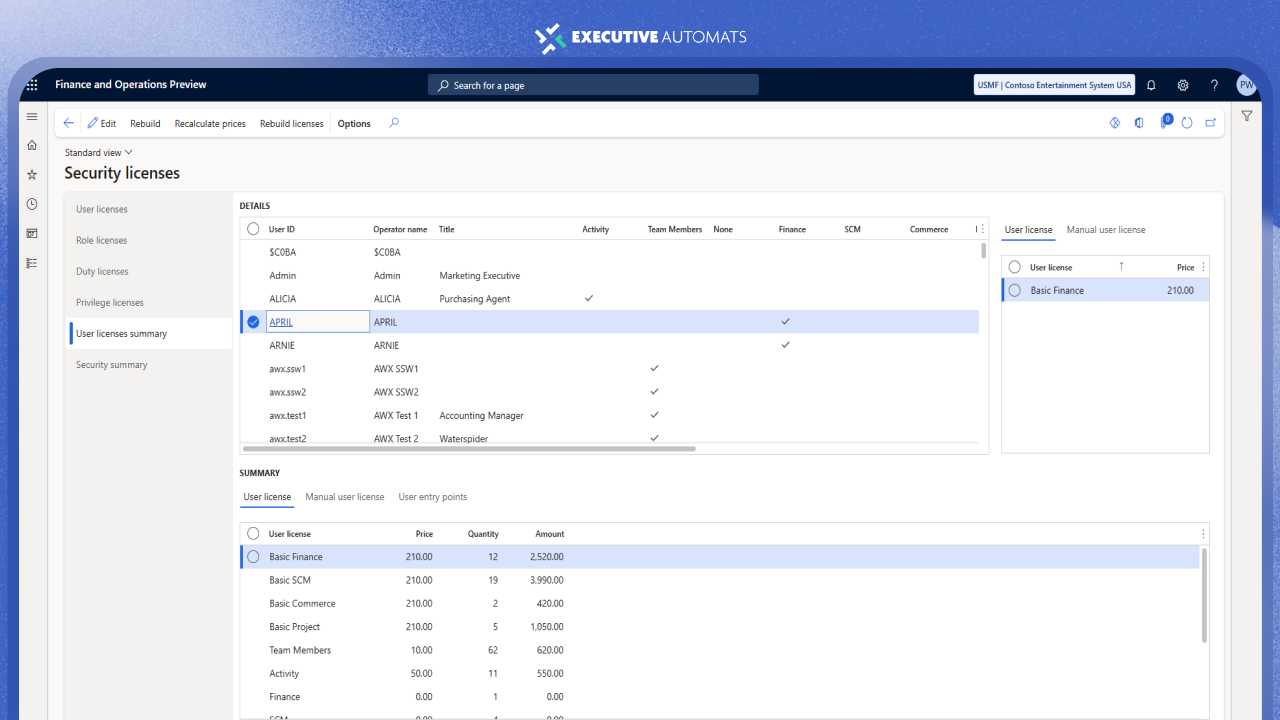
Task: Click the action pane search magnifier
Action: 394,123
